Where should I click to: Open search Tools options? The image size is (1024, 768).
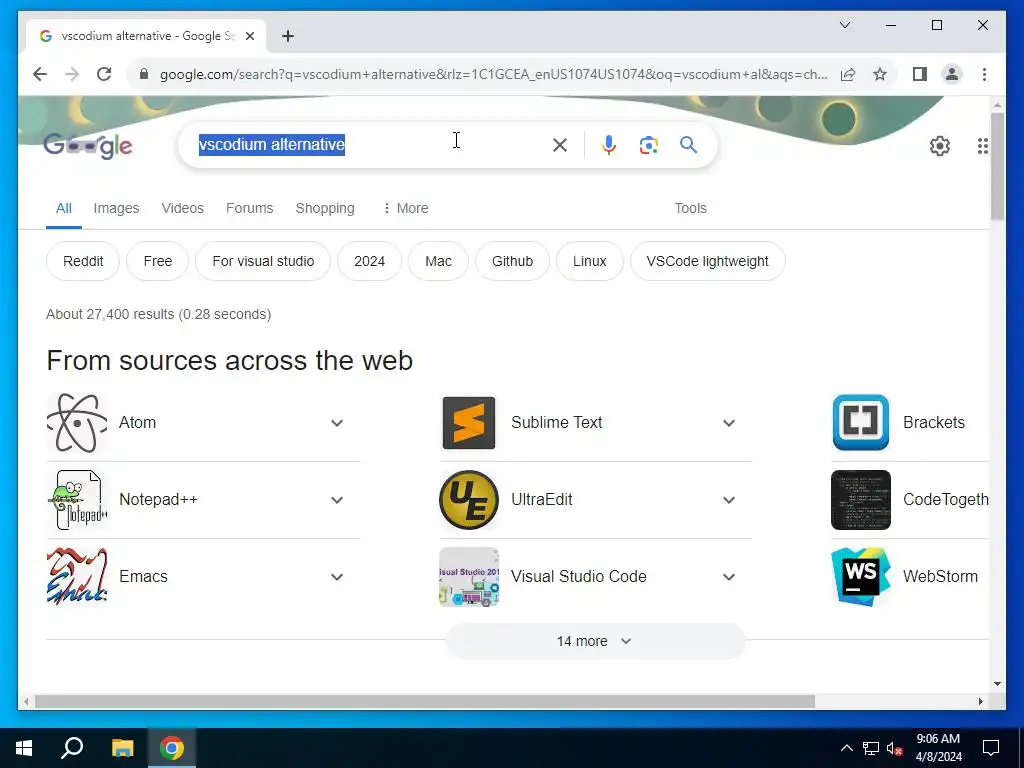click(x=690, y=208)
